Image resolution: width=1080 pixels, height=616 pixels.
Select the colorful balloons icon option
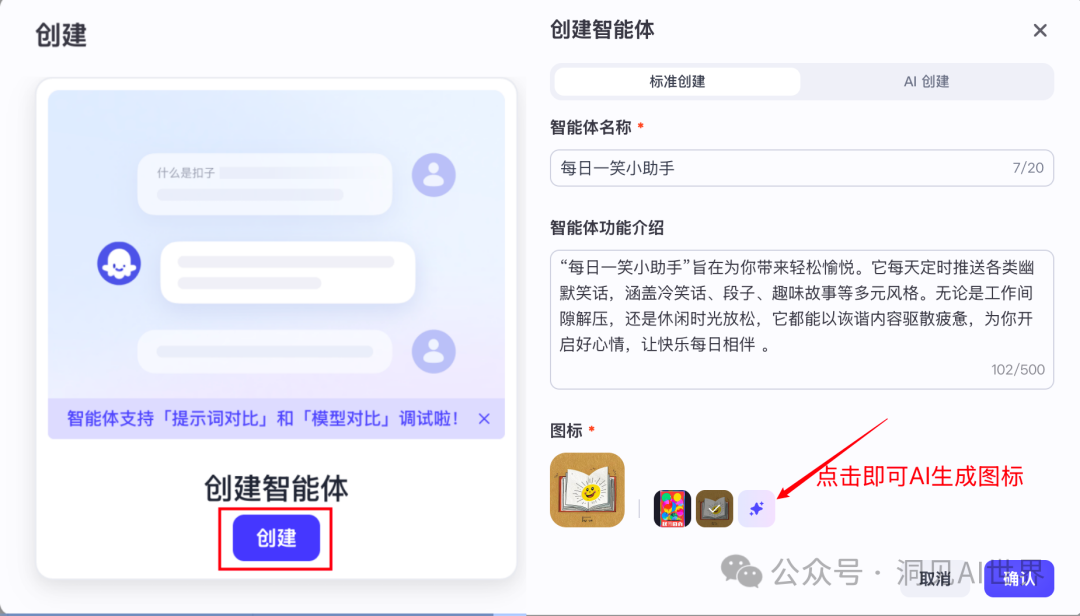tap(672, 509)
